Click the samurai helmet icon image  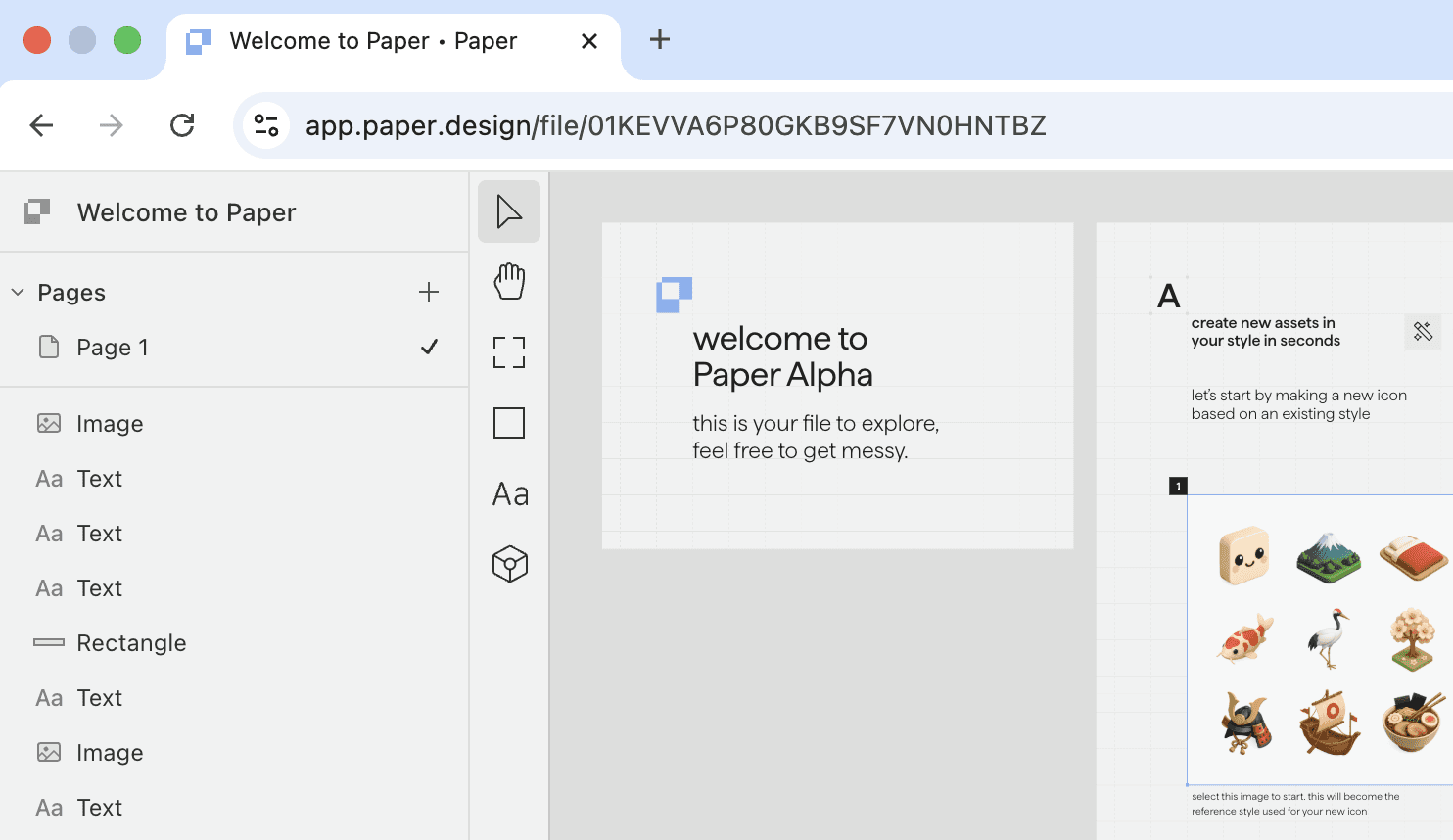(x=1245, y=723)
